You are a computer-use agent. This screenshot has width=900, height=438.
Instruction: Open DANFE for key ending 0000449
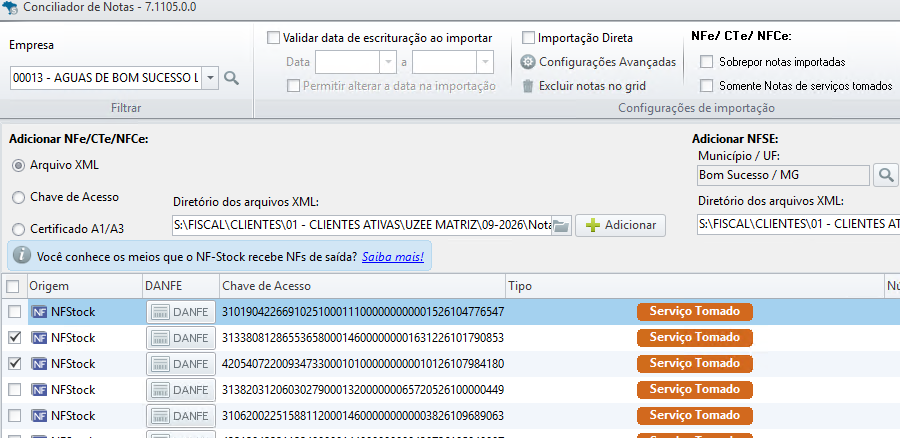(181, 390)
